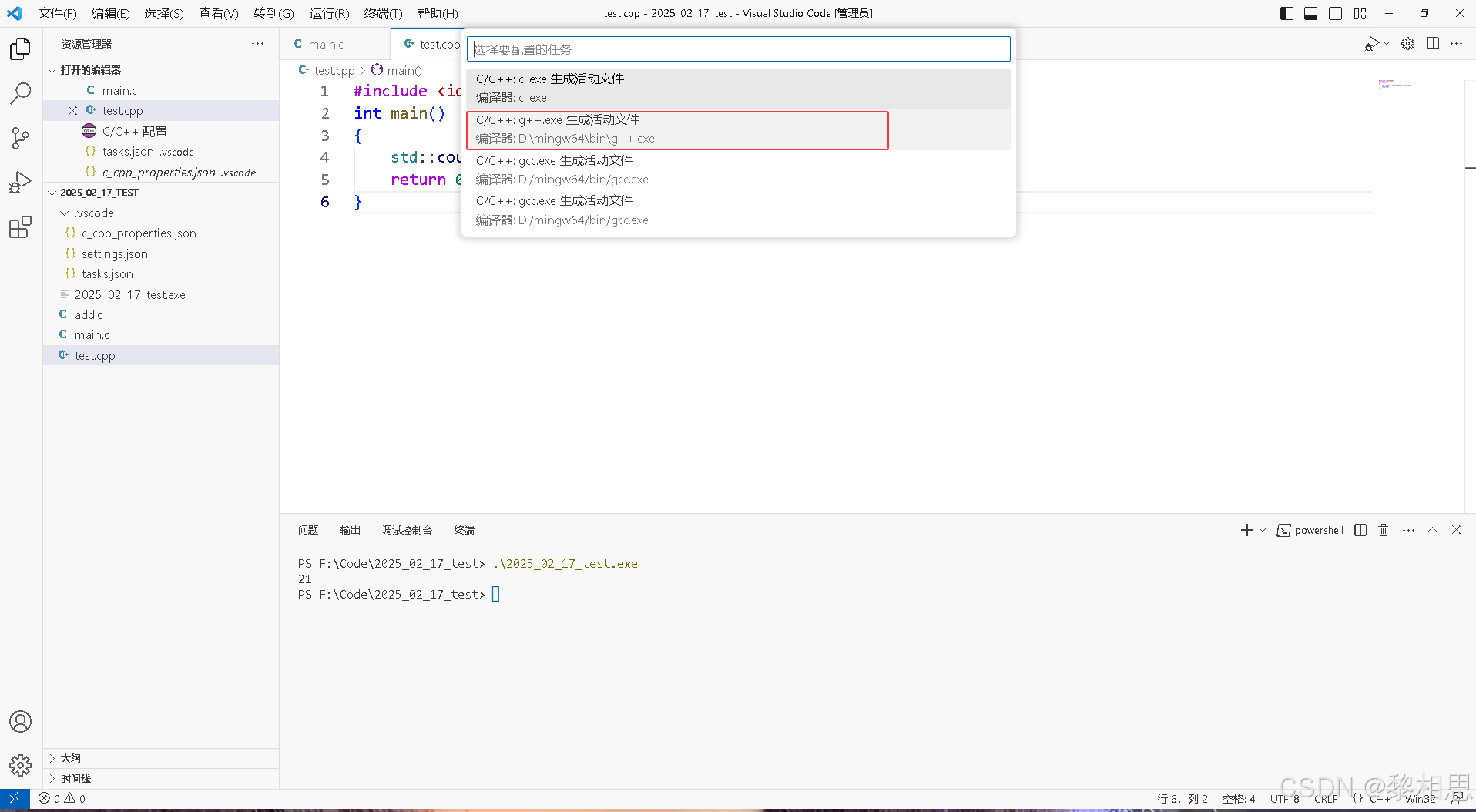
Task: Switch to the Debug Console tab
Action: (407, 530)
